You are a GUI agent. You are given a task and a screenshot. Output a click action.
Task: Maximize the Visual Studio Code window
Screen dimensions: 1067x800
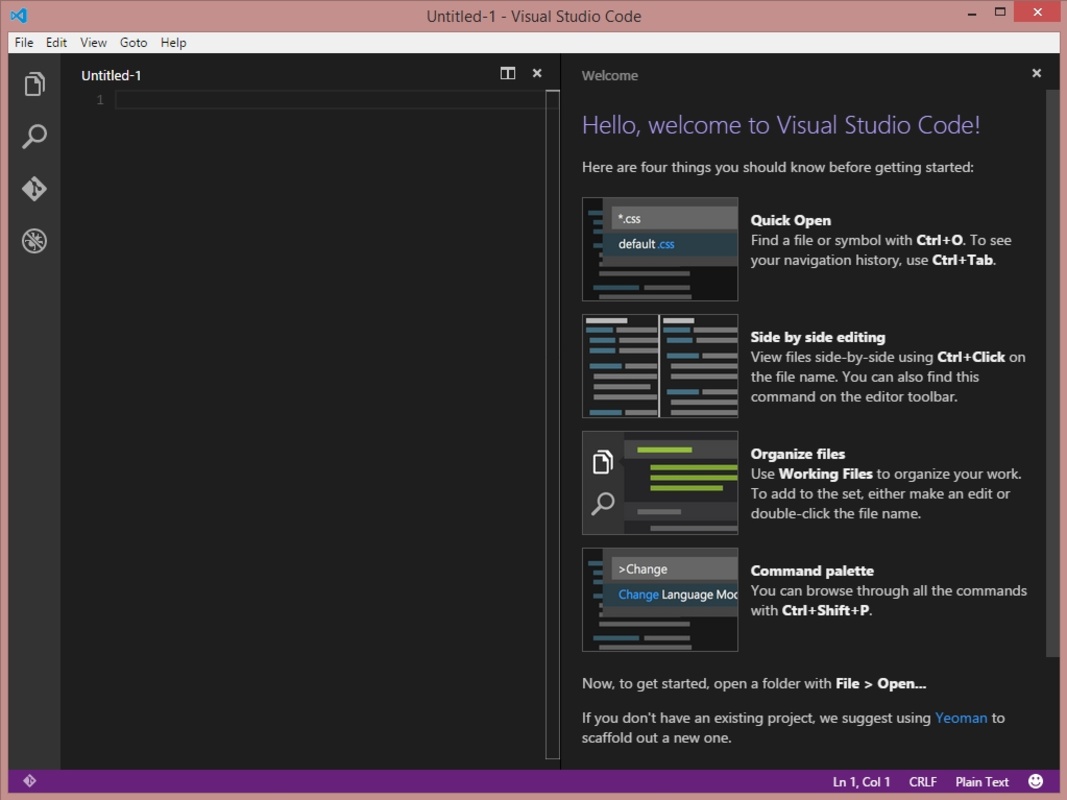[x=1000, y=12]
